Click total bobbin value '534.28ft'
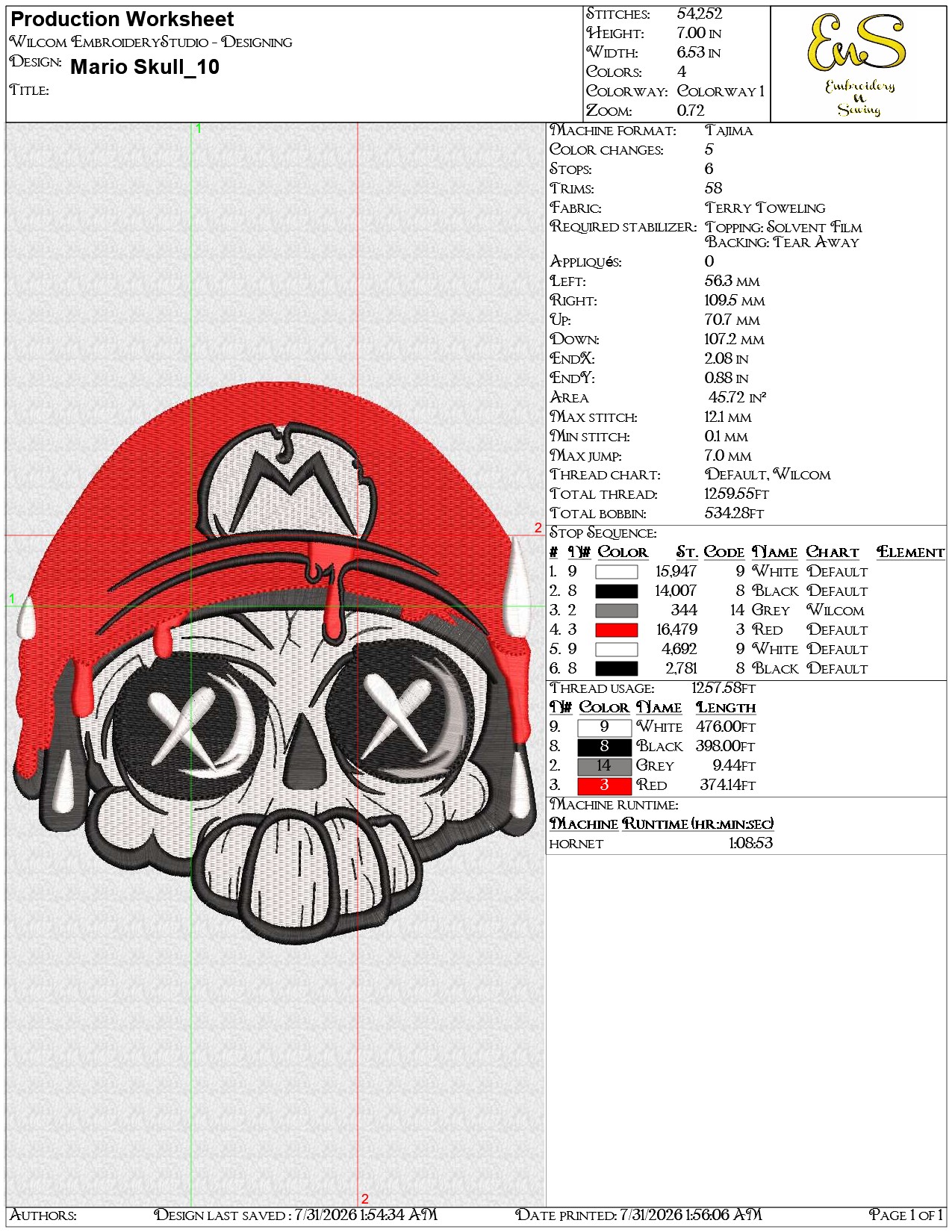952x1232 pixels. tap(735, 514)
